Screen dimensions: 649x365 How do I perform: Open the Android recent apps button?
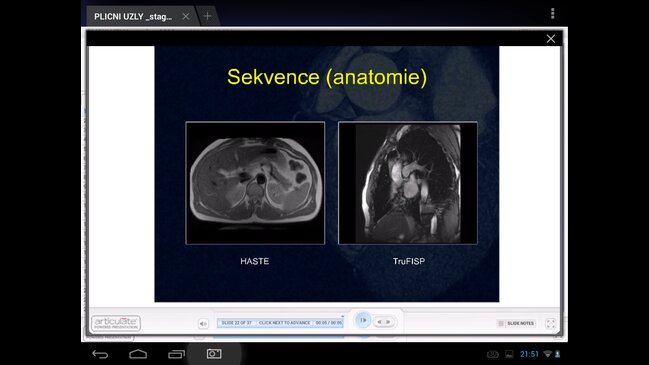click(x=176, y=354)
